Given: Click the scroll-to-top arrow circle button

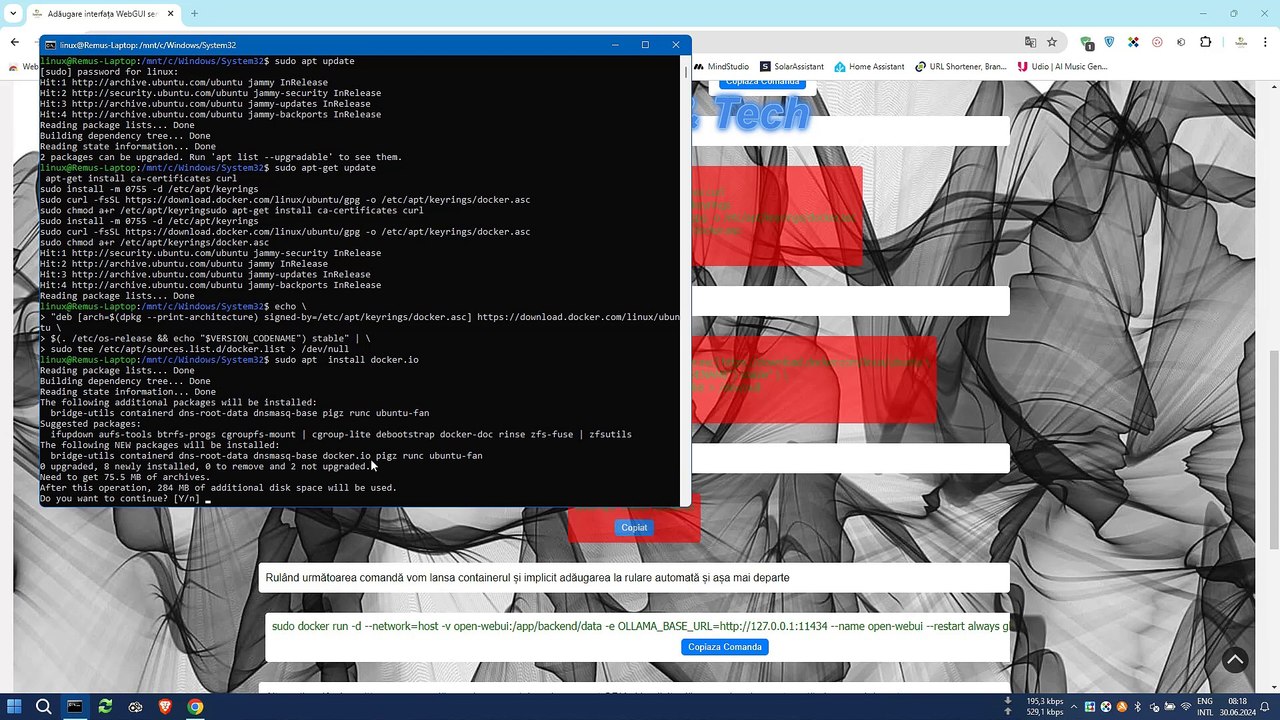Looking at the screenshot, I should coord(1235,660).
